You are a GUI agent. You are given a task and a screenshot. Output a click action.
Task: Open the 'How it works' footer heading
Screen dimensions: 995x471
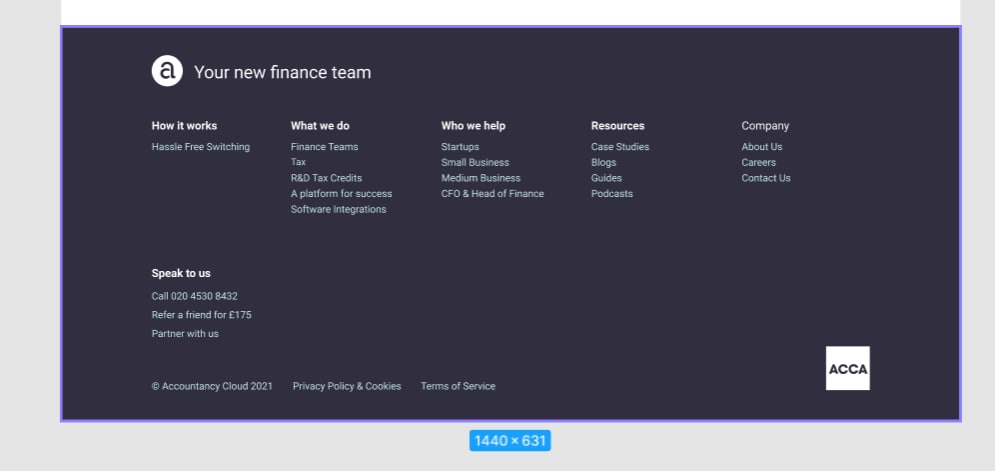pos(184,126)
